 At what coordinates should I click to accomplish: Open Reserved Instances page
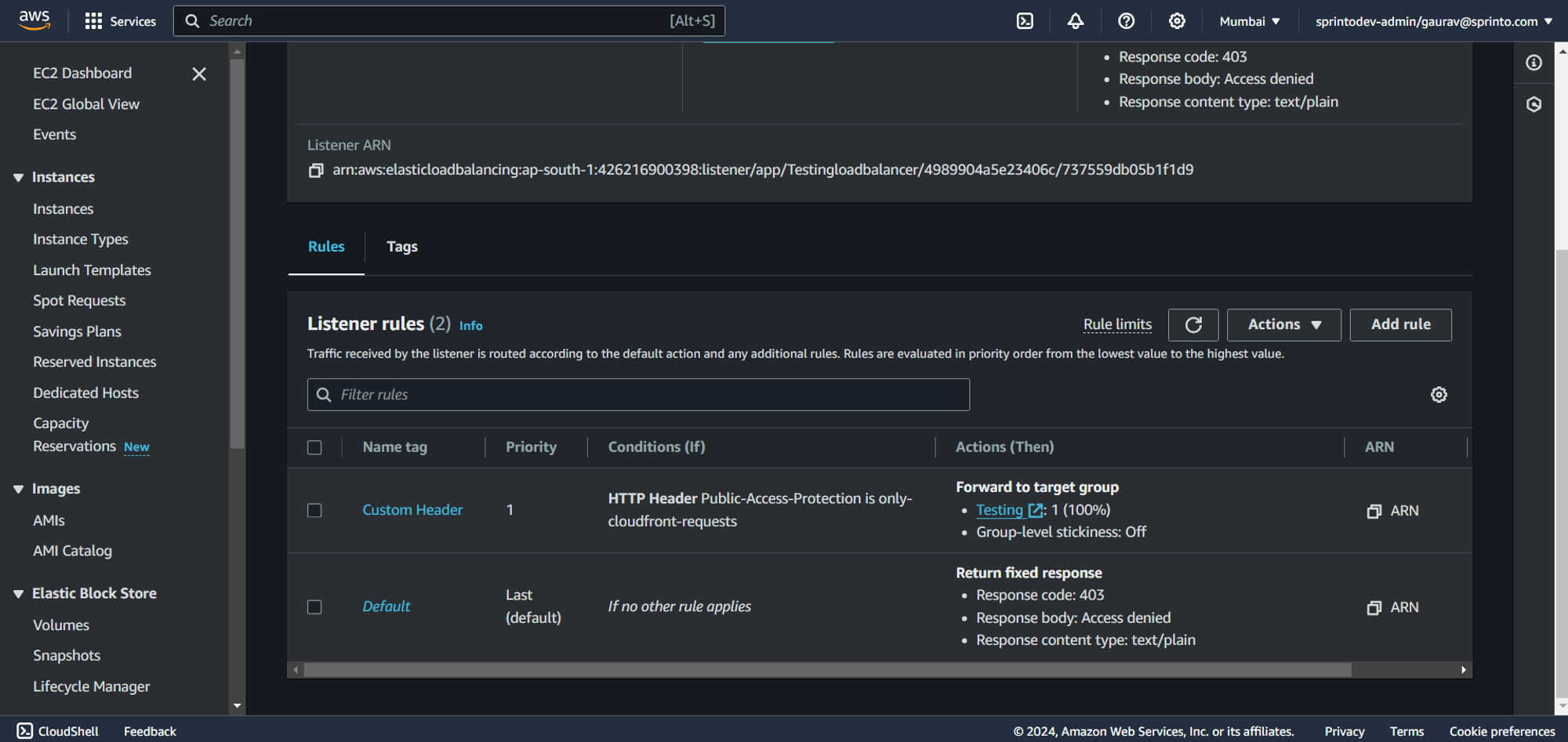[95, 362]
